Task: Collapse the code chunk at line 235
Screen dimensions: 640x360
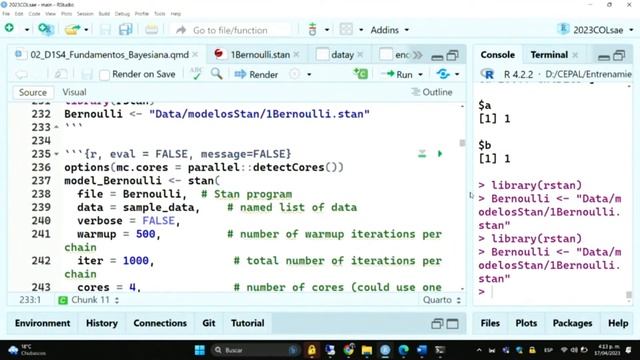Action: [57, 154]
